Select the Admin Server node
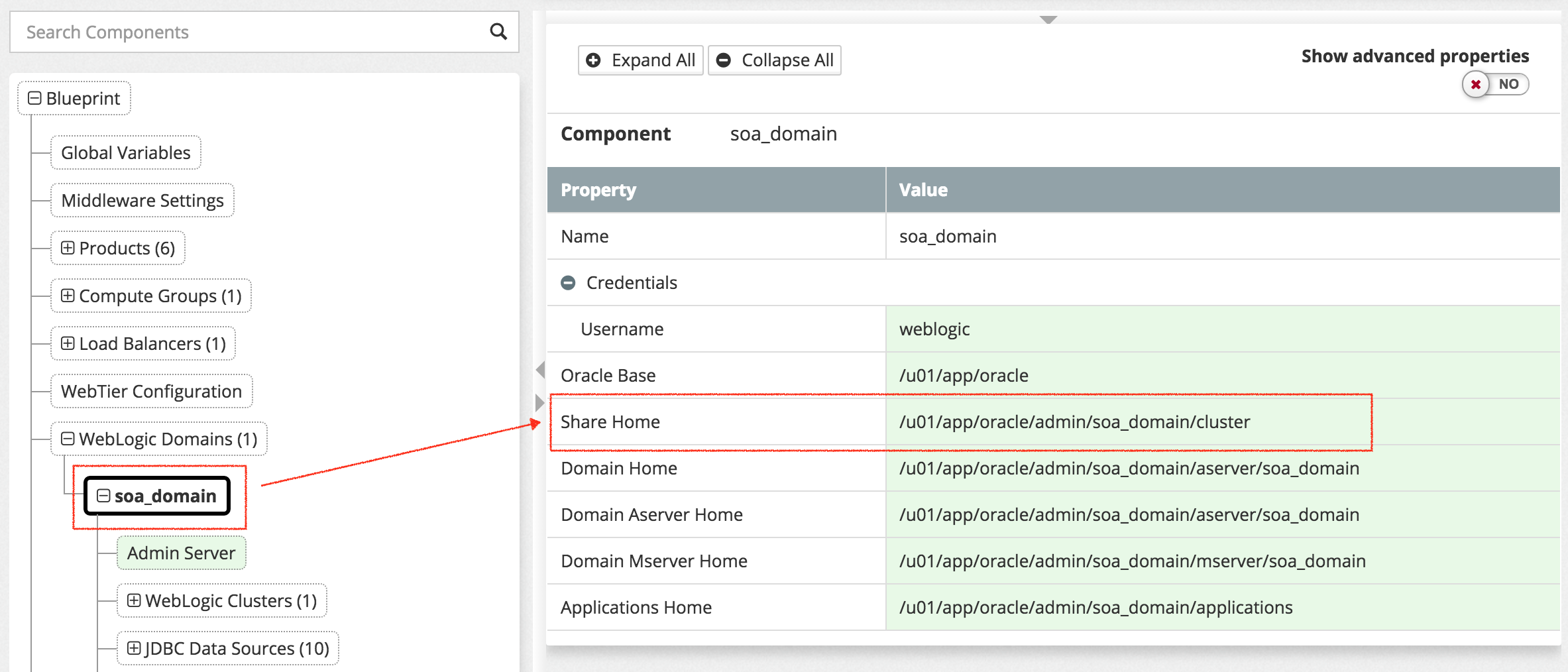Viewport: 1568px width, 672px height. point(181,553)
